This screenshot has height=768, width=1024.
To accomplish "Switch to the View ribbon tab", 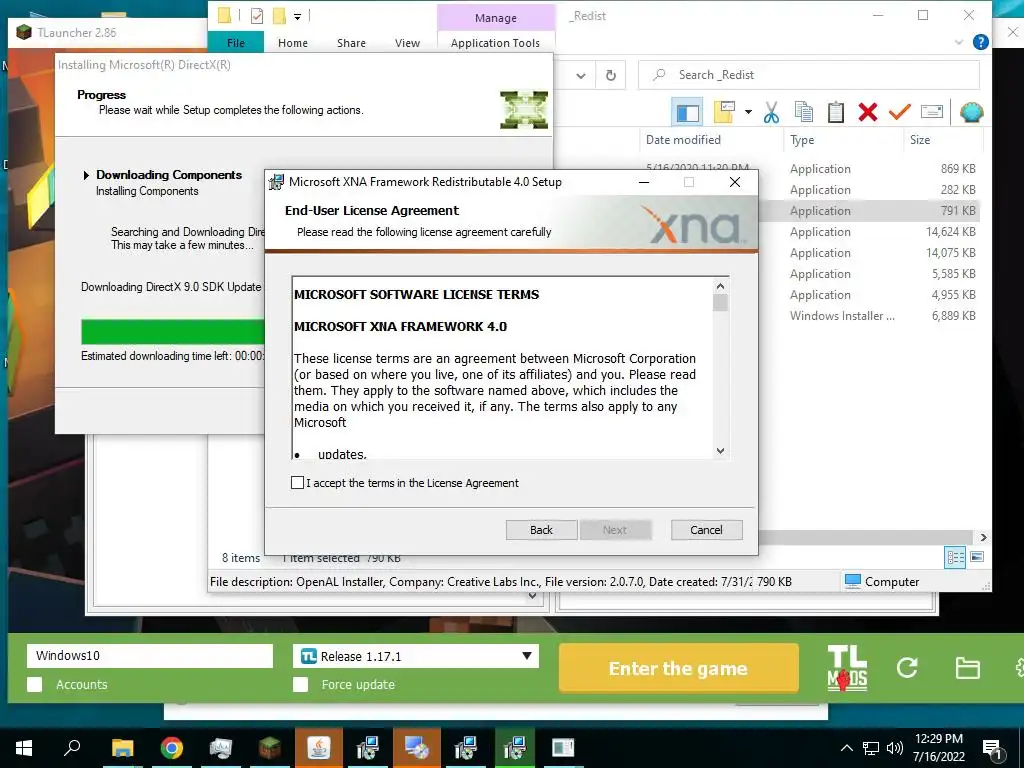I will (x=408, y=42).
